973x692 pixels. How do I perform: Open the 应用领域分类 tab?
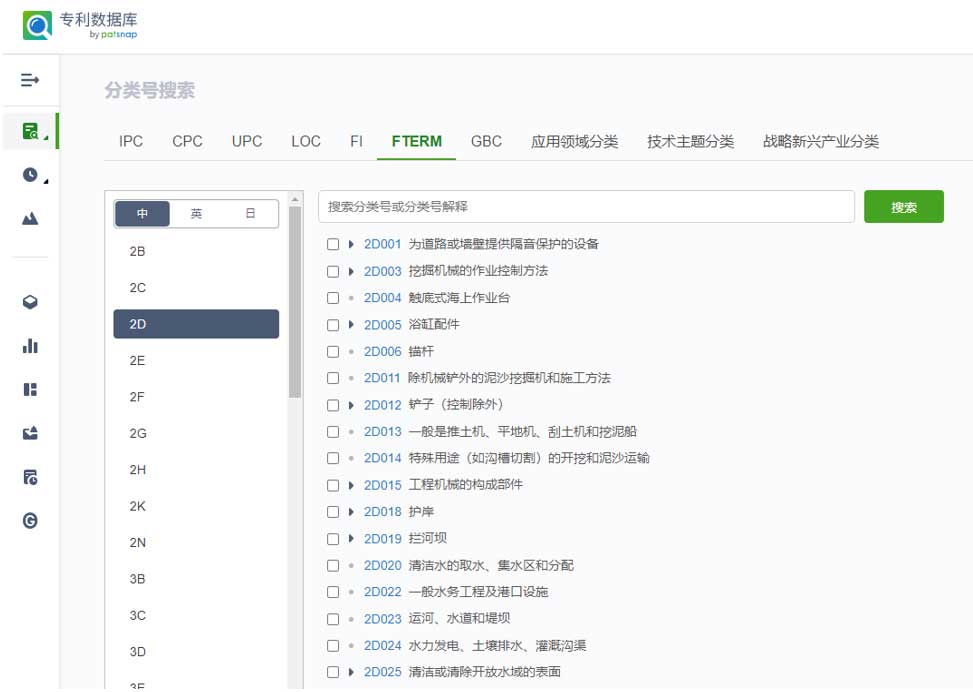click(574, 141)
